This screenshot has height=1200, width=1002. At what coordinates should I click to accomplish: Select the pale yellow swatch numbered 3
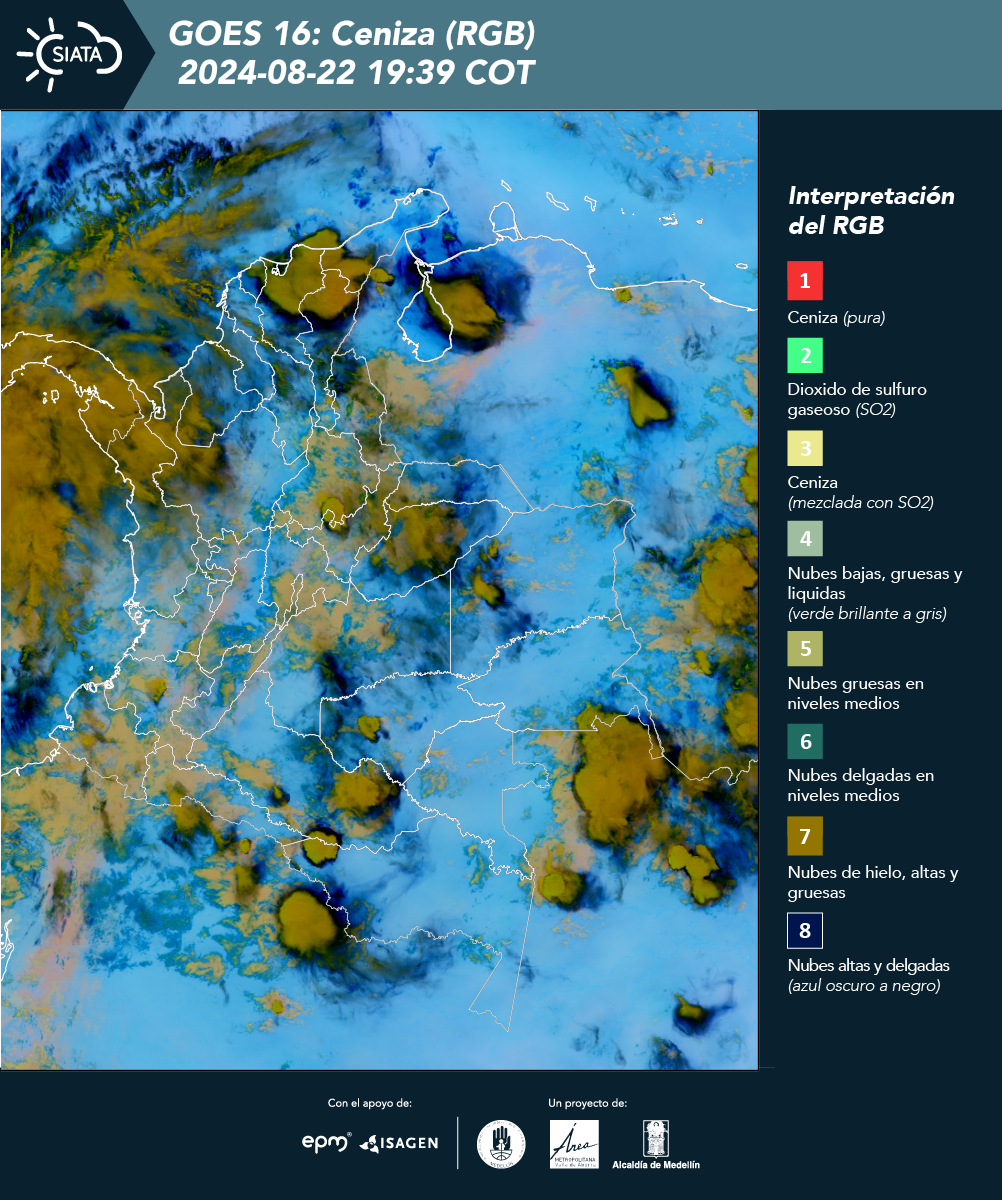tap(805, 448)
